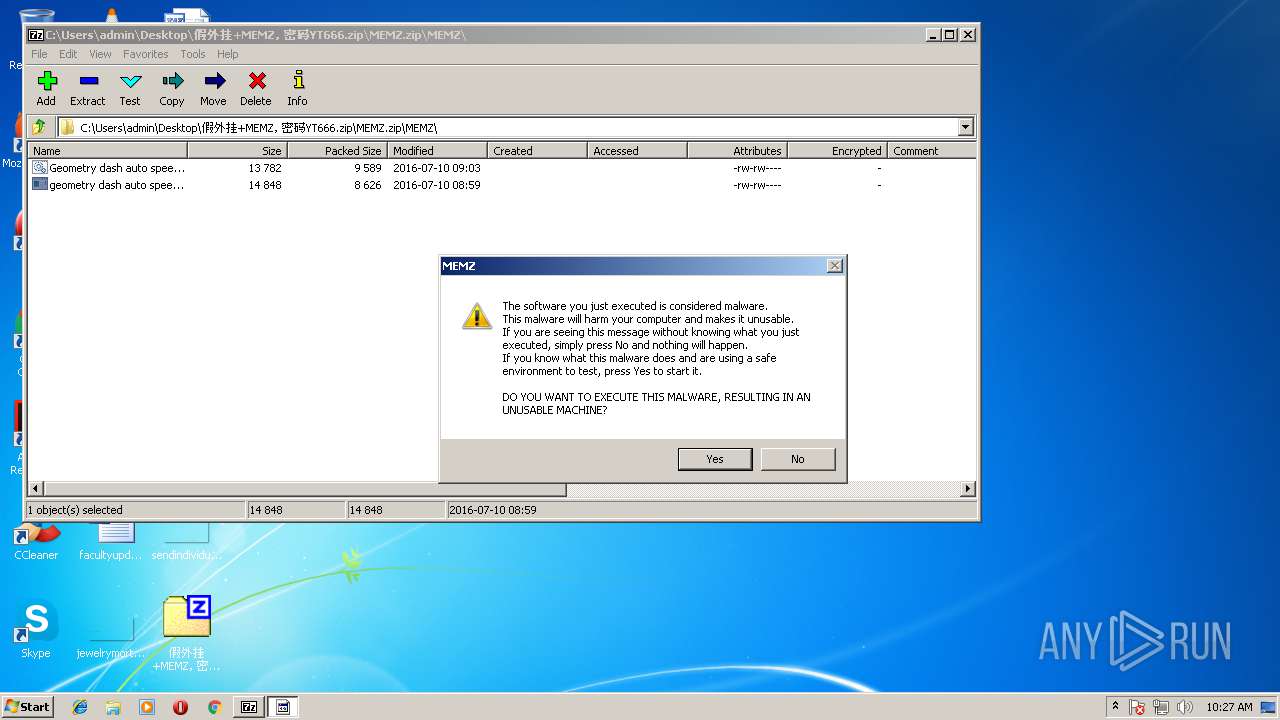
Task: Sort files by the Name column
Action: tap(108, 151)
